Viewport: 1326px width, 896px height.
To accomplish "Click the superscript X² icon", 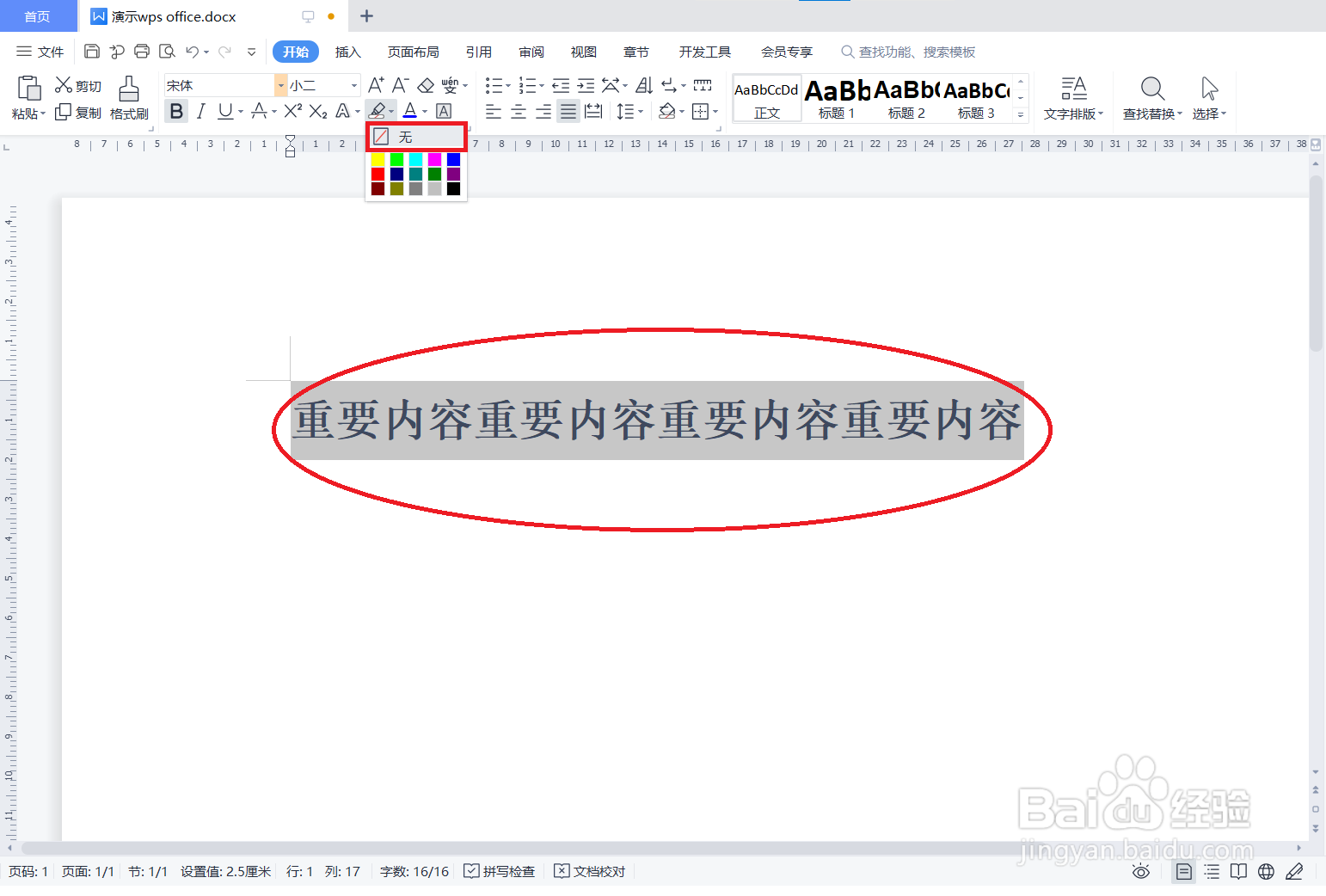I will (x=292, y=111).
